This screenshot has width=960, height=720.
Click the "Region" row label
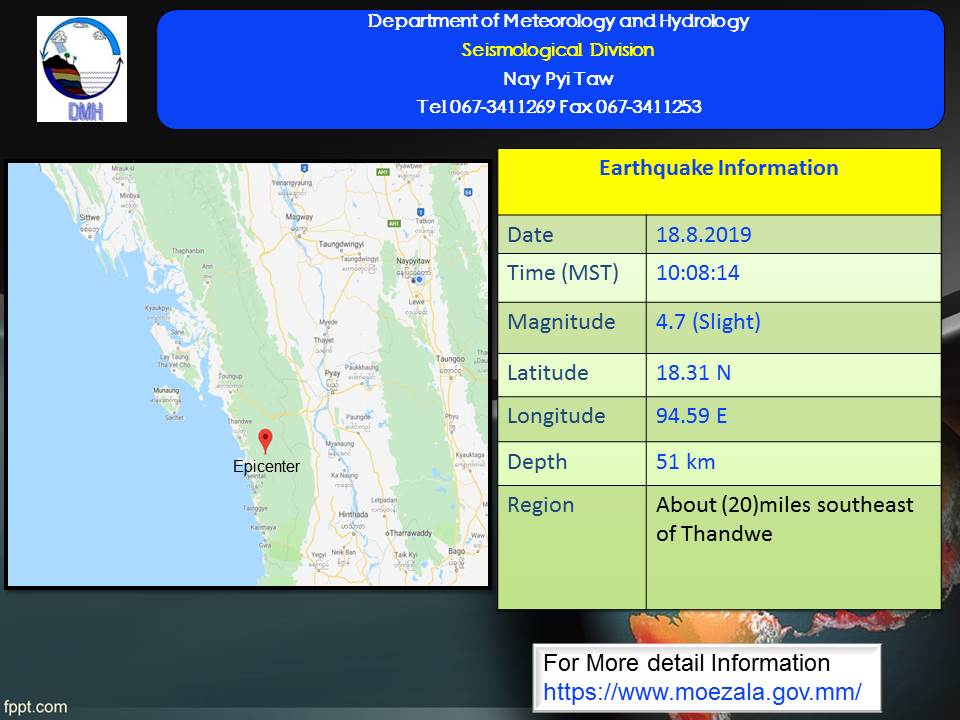541,506
